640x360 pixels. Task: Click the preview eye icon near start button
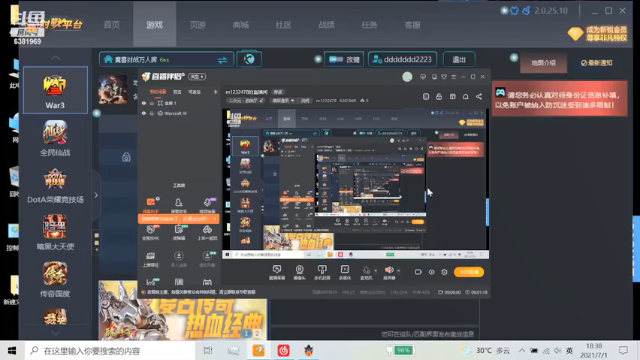[431, 272]
